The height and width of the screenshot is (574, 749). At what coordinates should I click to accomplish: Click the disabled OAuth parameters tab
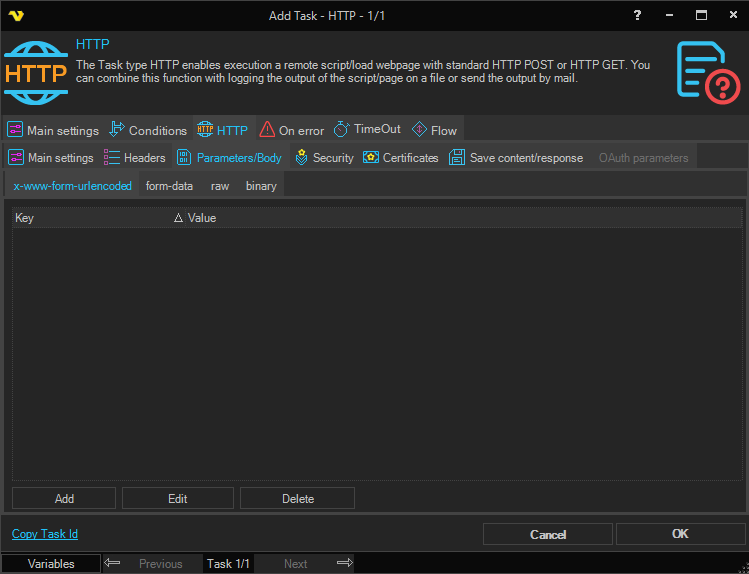[643, 158]
